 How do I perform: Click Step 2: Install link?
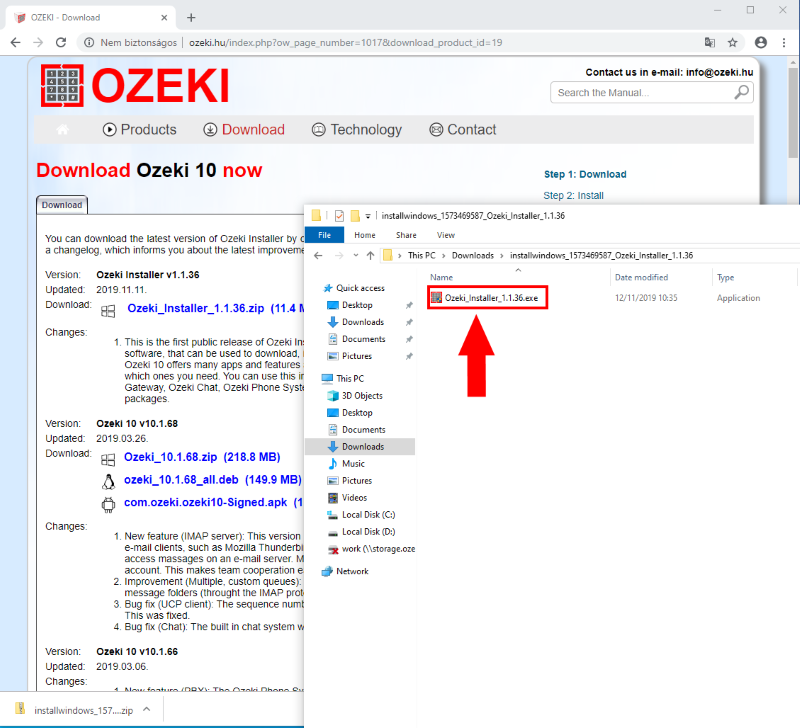click(573, 195)
